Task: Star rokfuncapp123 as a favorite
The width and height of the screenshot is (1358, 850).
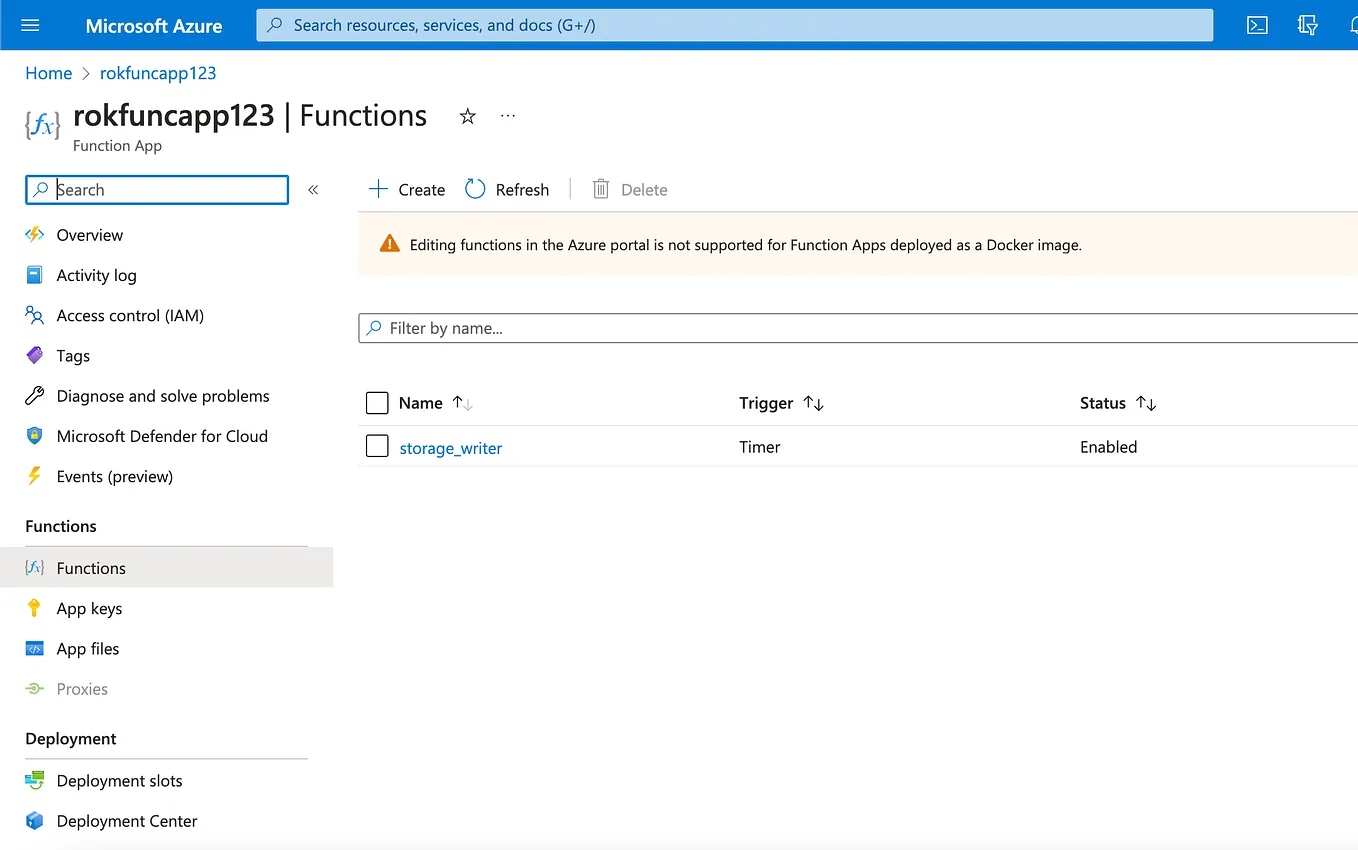Action: 467,116
